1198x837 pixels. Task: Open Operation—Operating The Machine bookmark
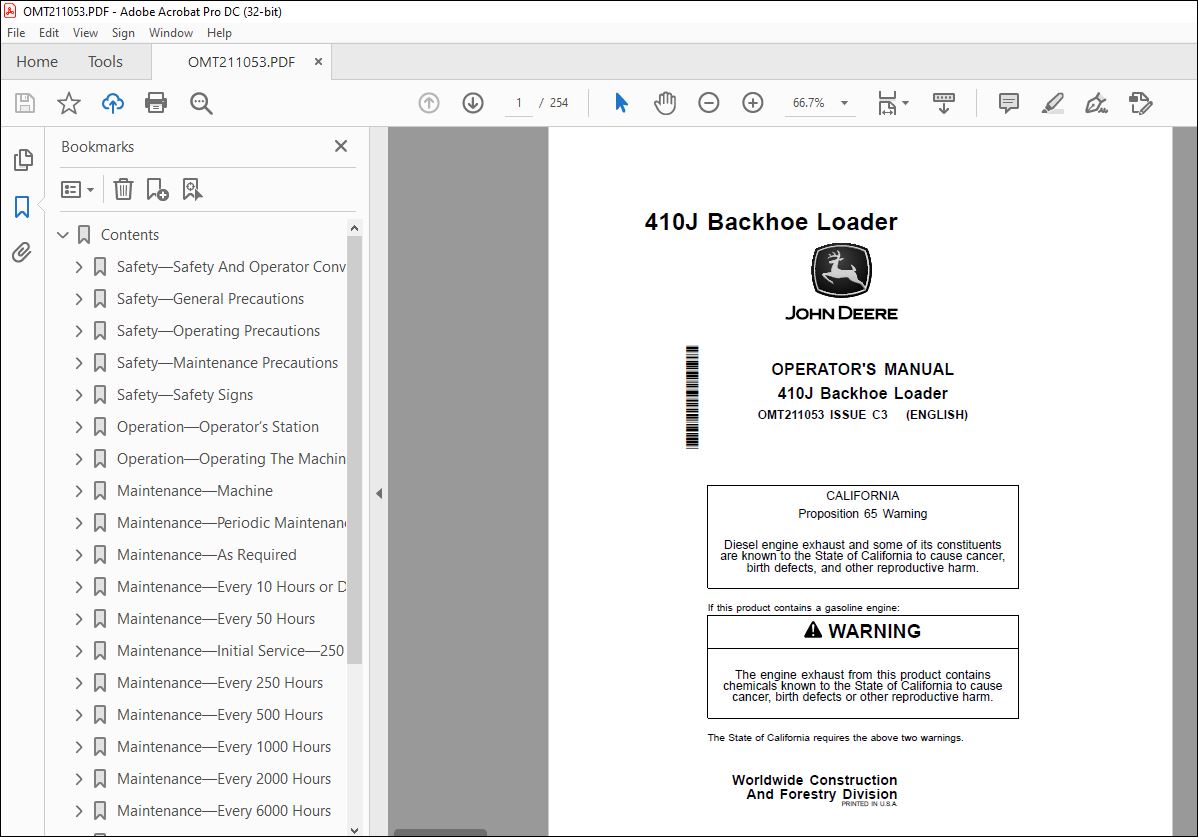point(231,459)
